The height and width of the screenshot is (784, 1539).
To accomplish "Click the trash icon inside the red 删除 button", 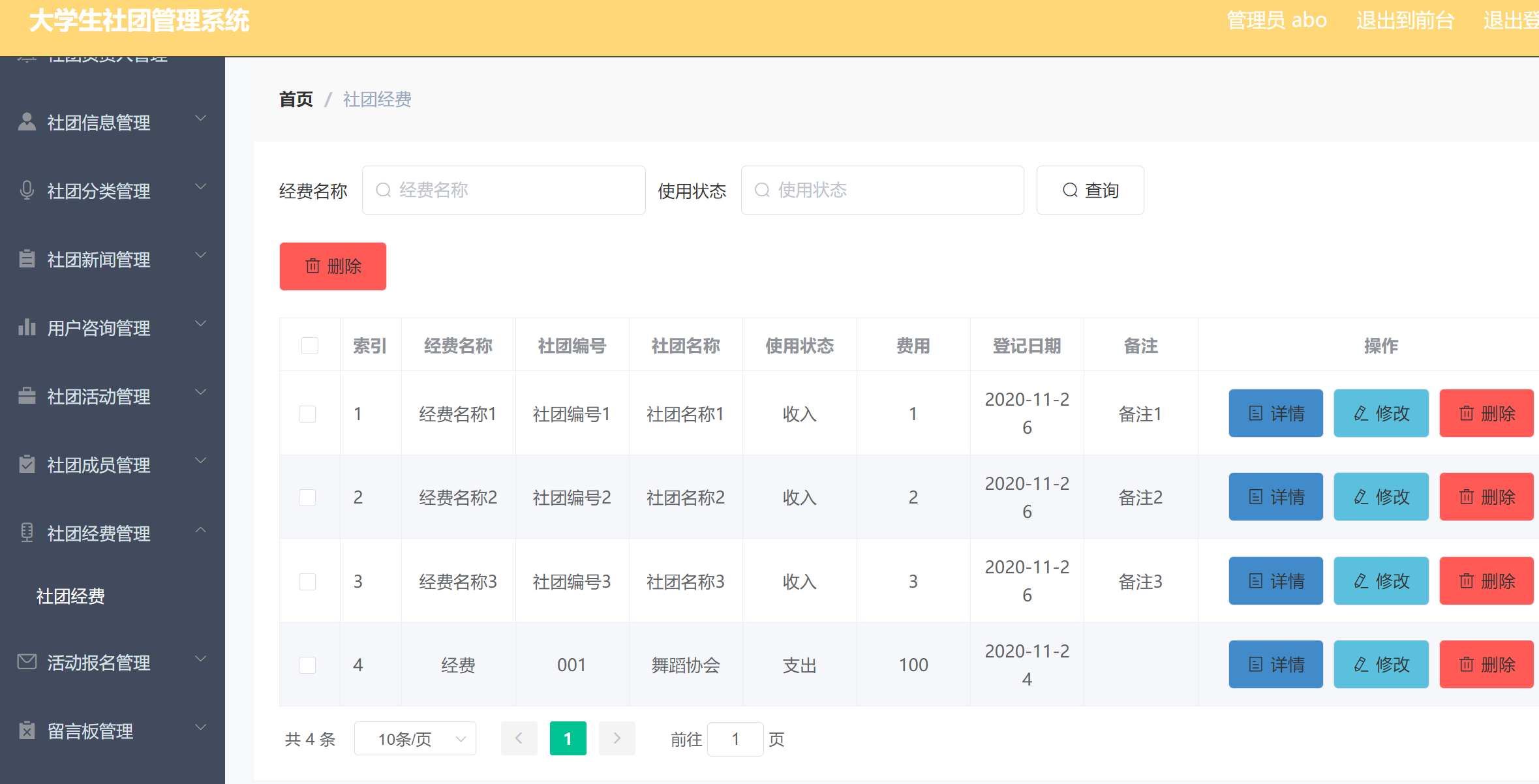I will [312, 266].
